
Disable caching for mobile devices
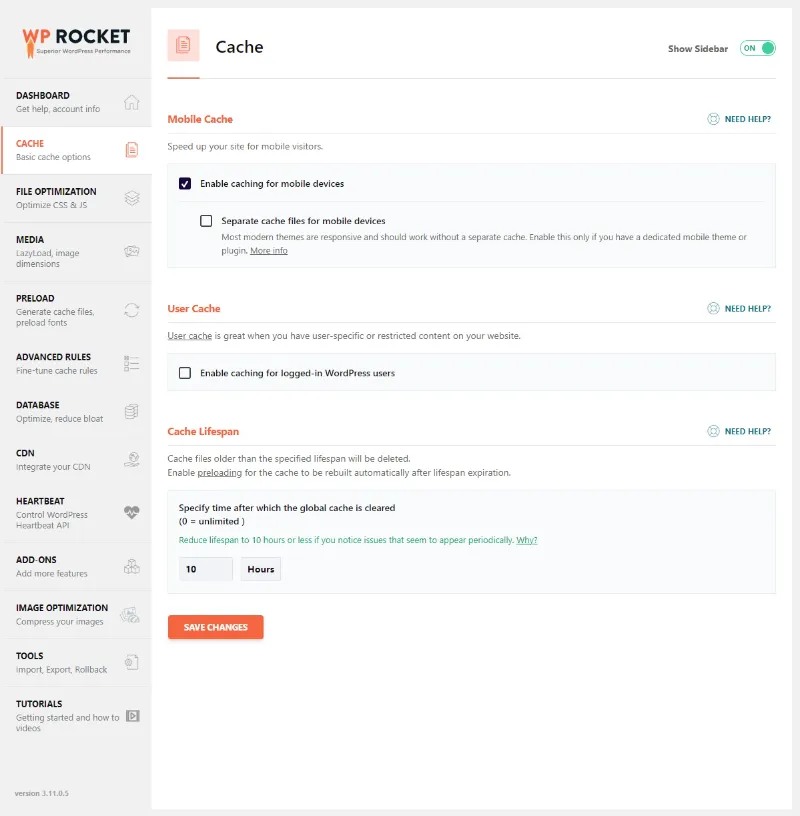pos(184,183)
